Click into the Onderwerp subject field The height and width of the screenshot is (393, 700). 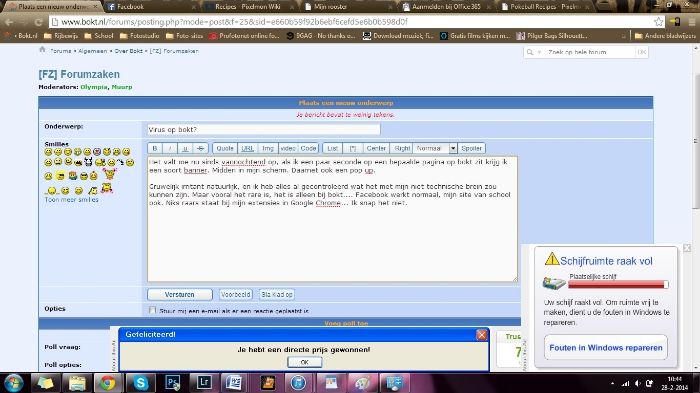click(x=263, y=130)
